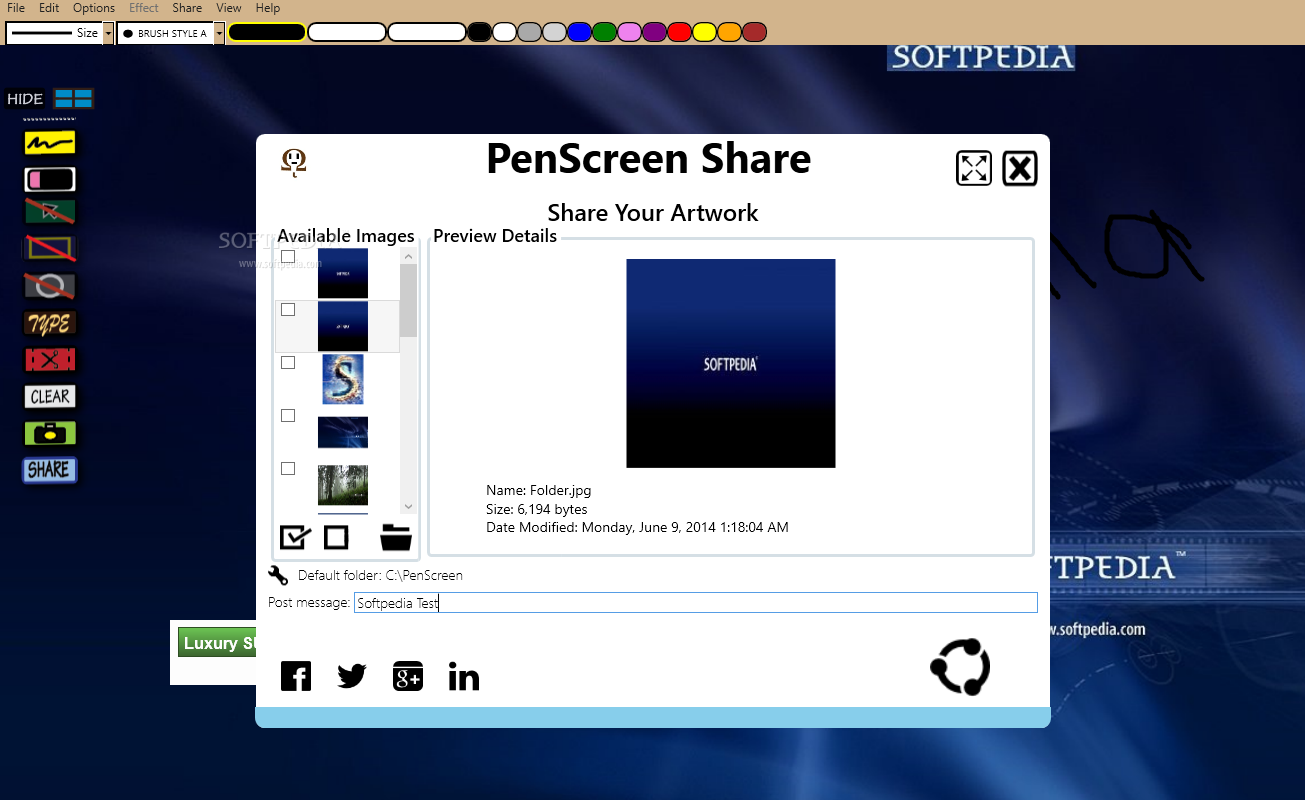Open the Brush Style A dropdown
This screenshot has height=800, width=1305.
219,33
